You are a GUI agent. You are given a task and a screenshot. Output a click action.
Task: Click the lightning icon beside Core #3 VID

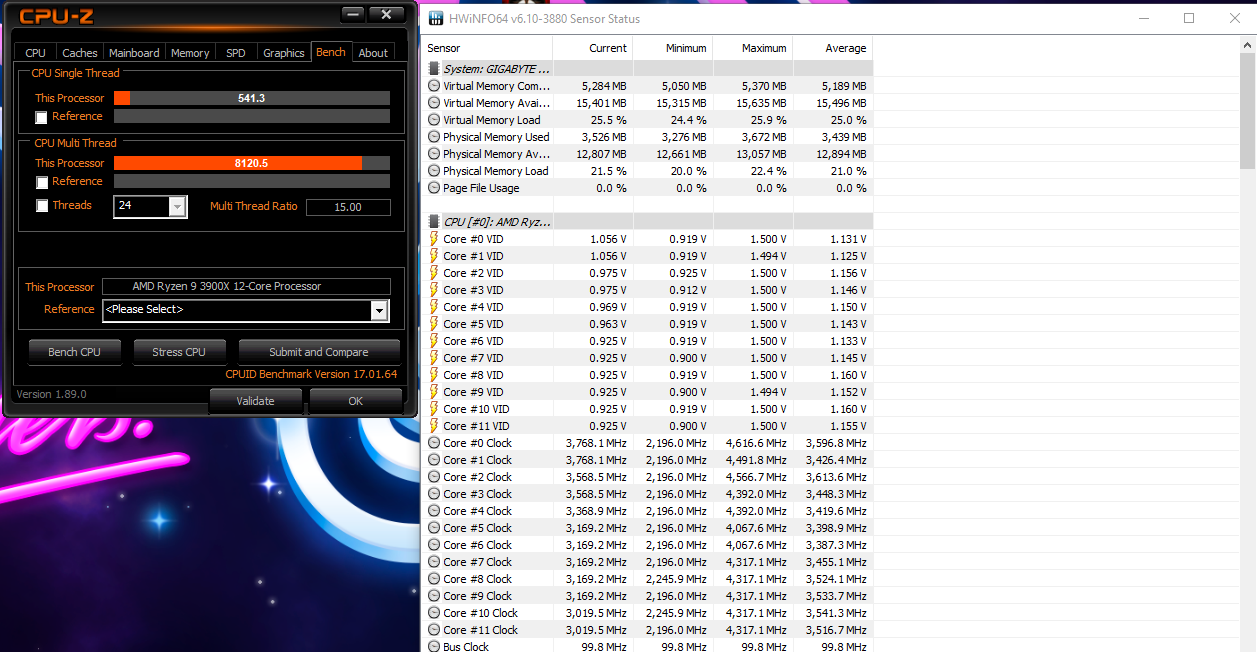434,290
